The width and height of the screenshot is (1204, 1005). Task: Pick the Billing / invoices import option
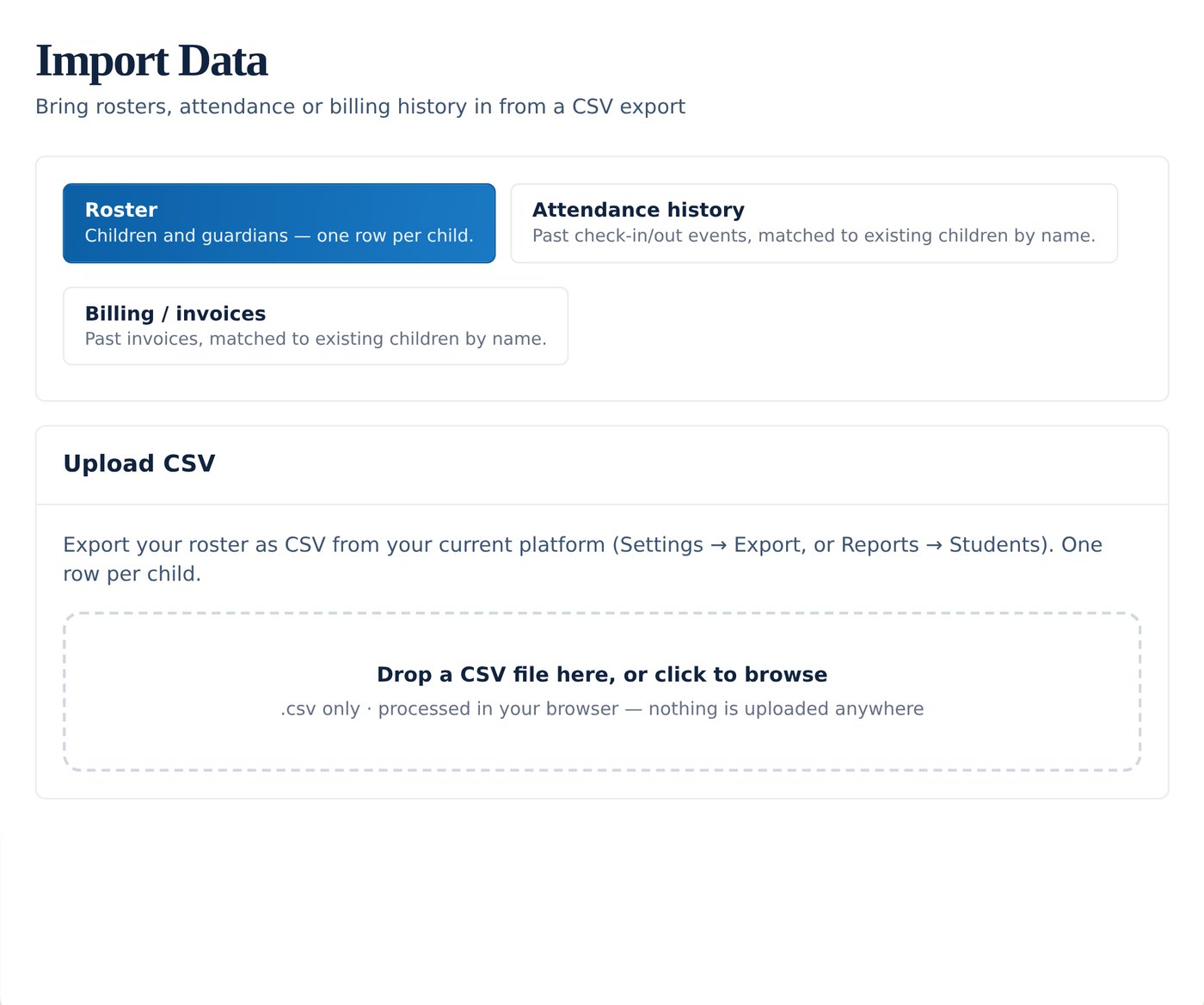[316, 326]
